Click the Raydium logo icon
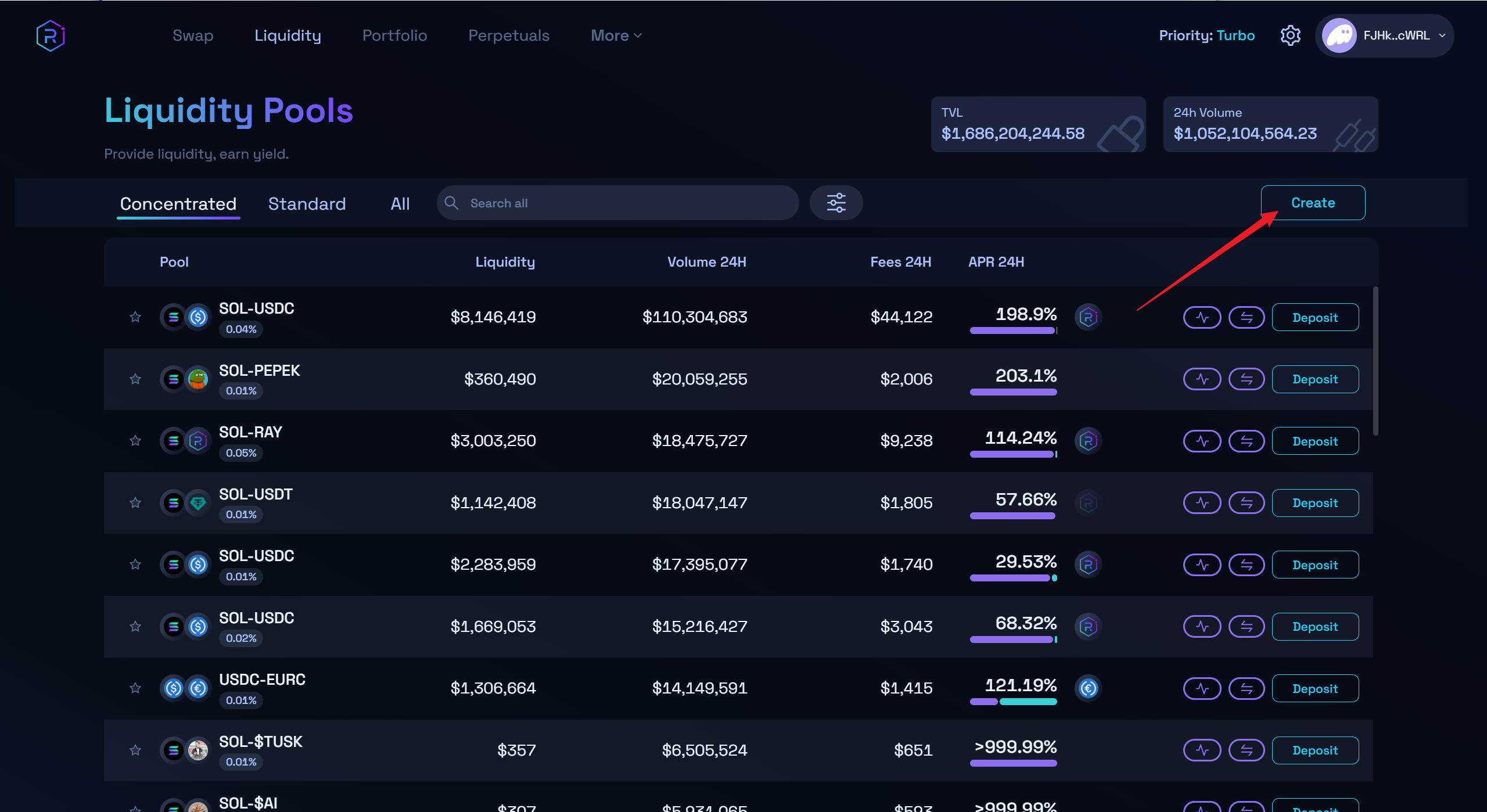The width and height of the screenshot is (1487, 812). pyautogui.click(x=51, y=36)
